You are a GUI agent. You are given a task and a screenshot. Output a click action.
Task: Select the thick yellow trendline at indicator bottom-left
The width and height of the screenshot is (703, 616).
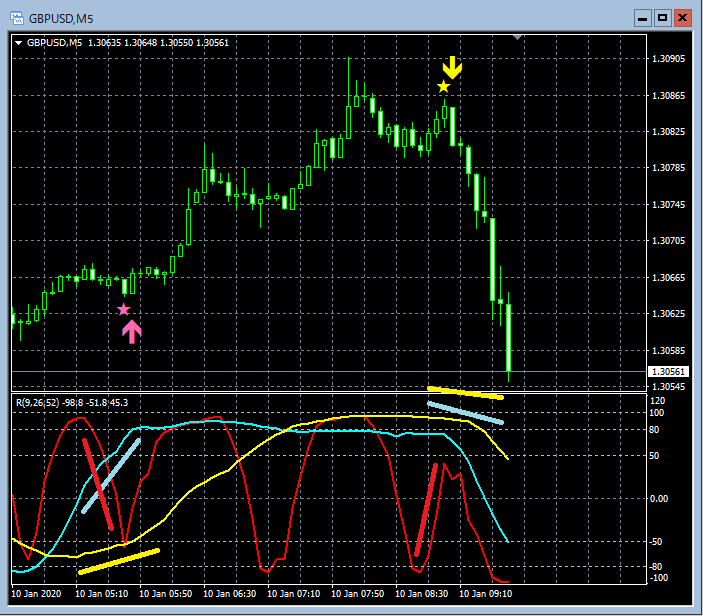point(119,561)
